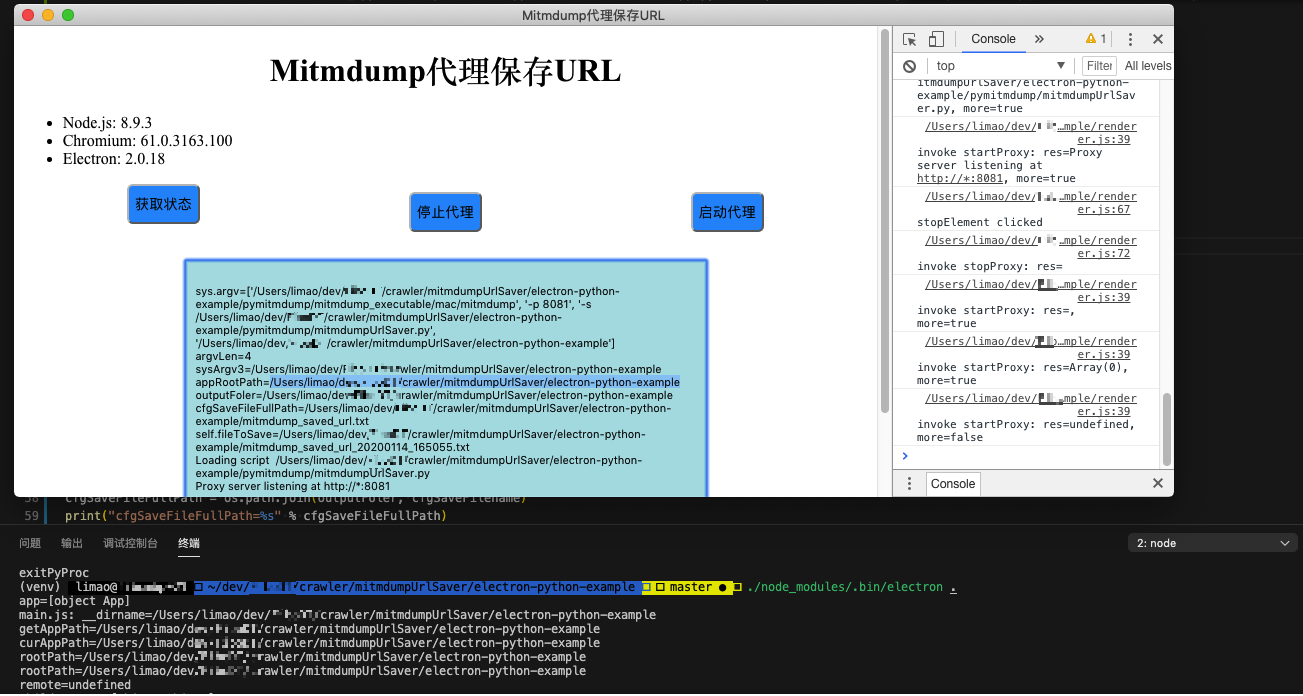Open the 'top' execution context dropdown

point(1001,66)
